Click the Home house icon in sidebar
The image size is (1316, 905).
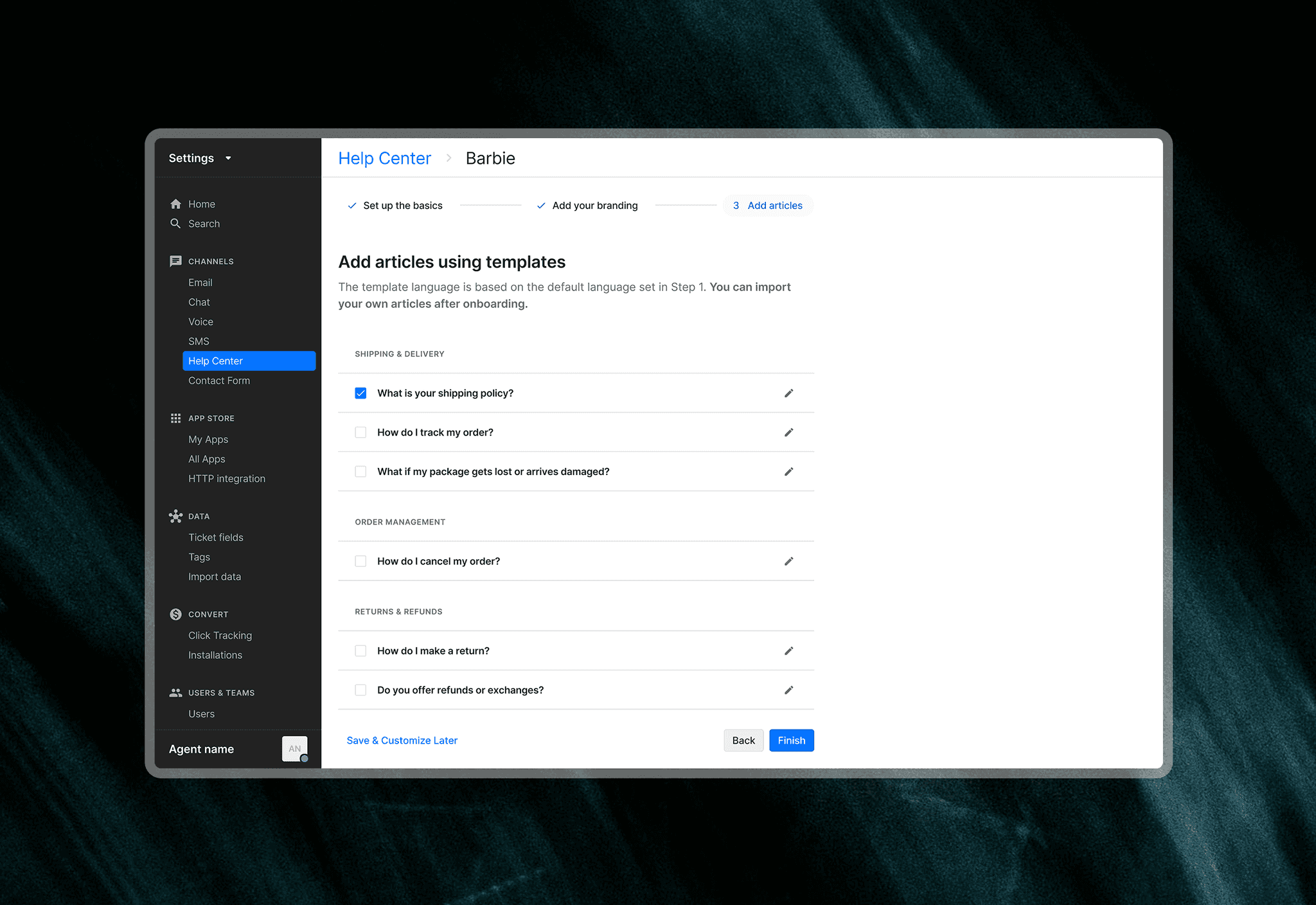point(175,204)
